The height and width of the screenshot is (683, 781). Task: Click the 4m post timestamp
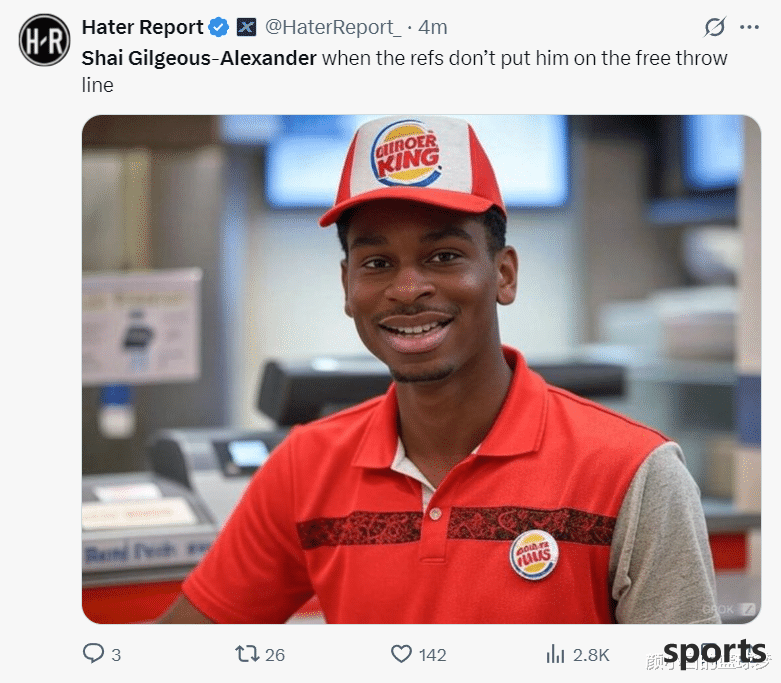[x=433, y=27]
